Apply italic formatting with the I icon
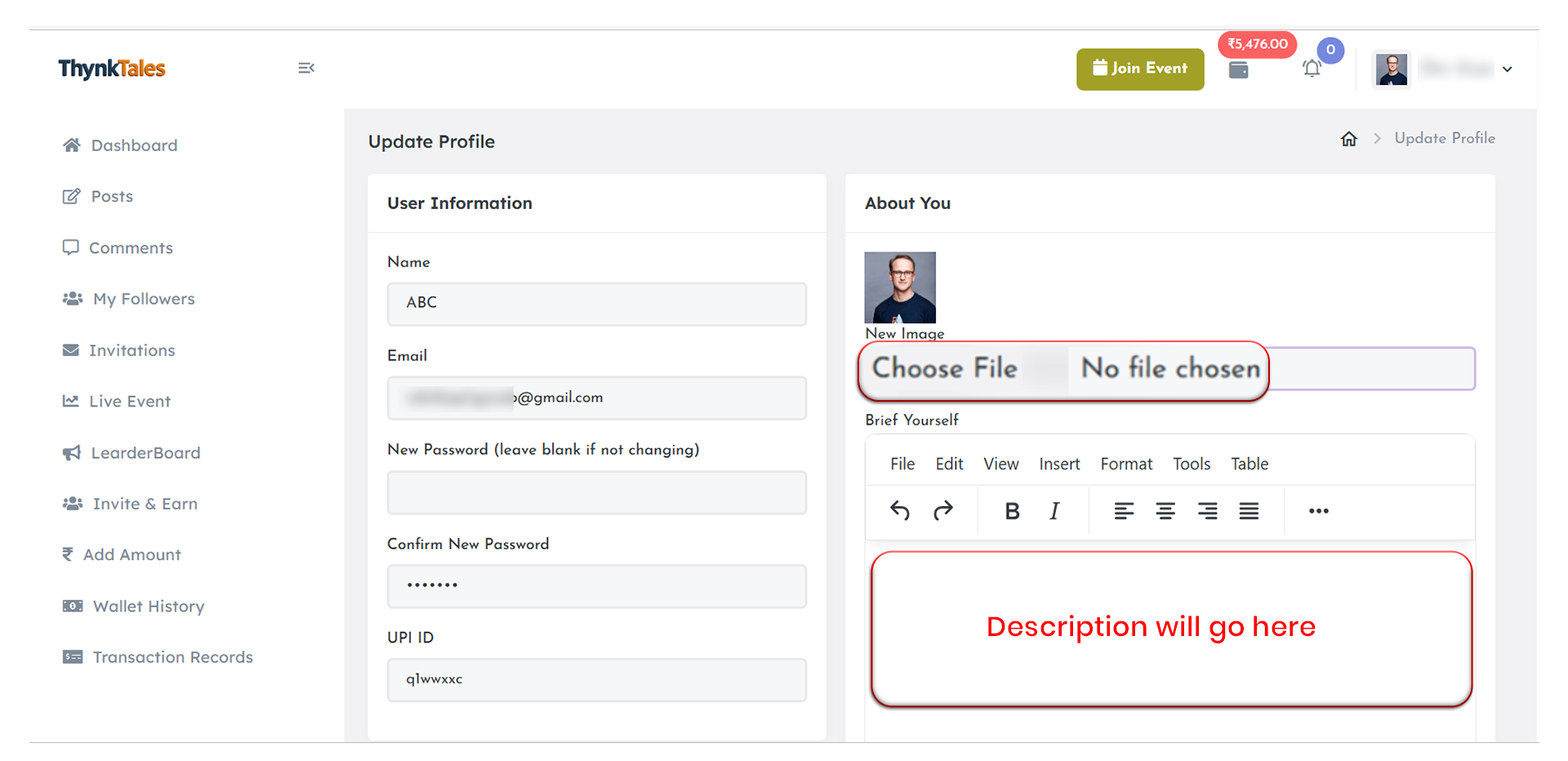This screenshot has width=1568, height=761. [1054, 510]
